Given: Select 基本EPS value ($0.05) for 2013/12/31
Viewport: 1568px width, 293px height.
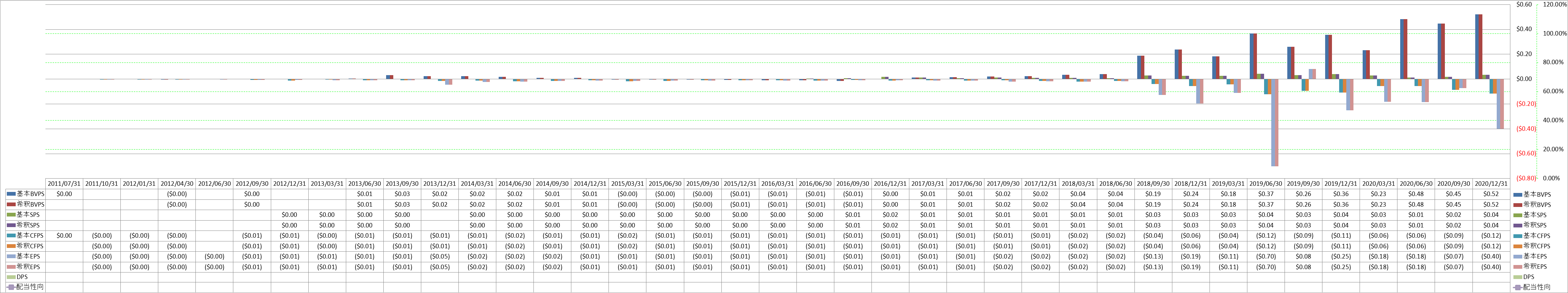Looking at the screenshot, I should coord(439,256).
